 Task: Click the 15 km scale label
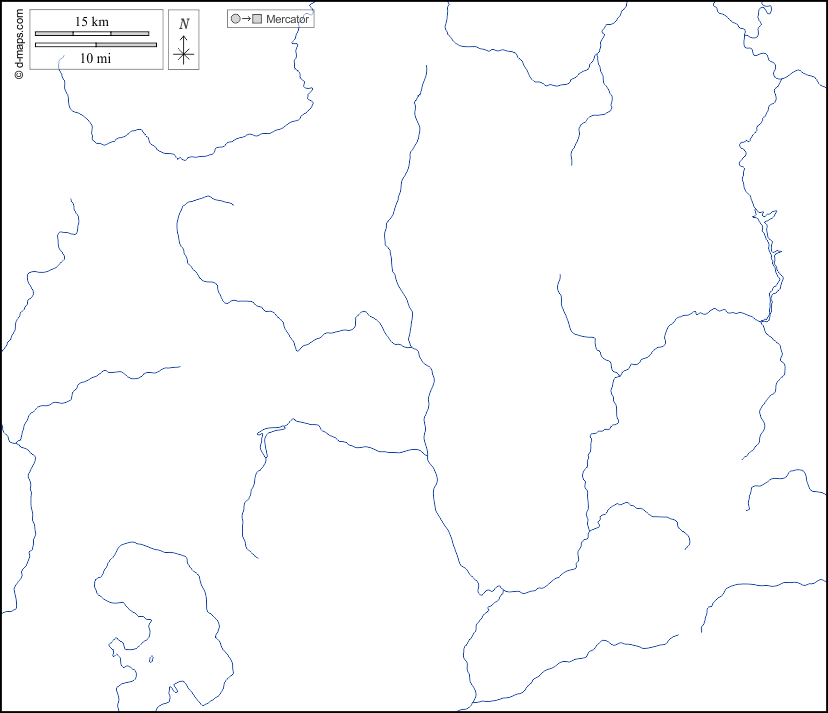(x=92, y=22)
